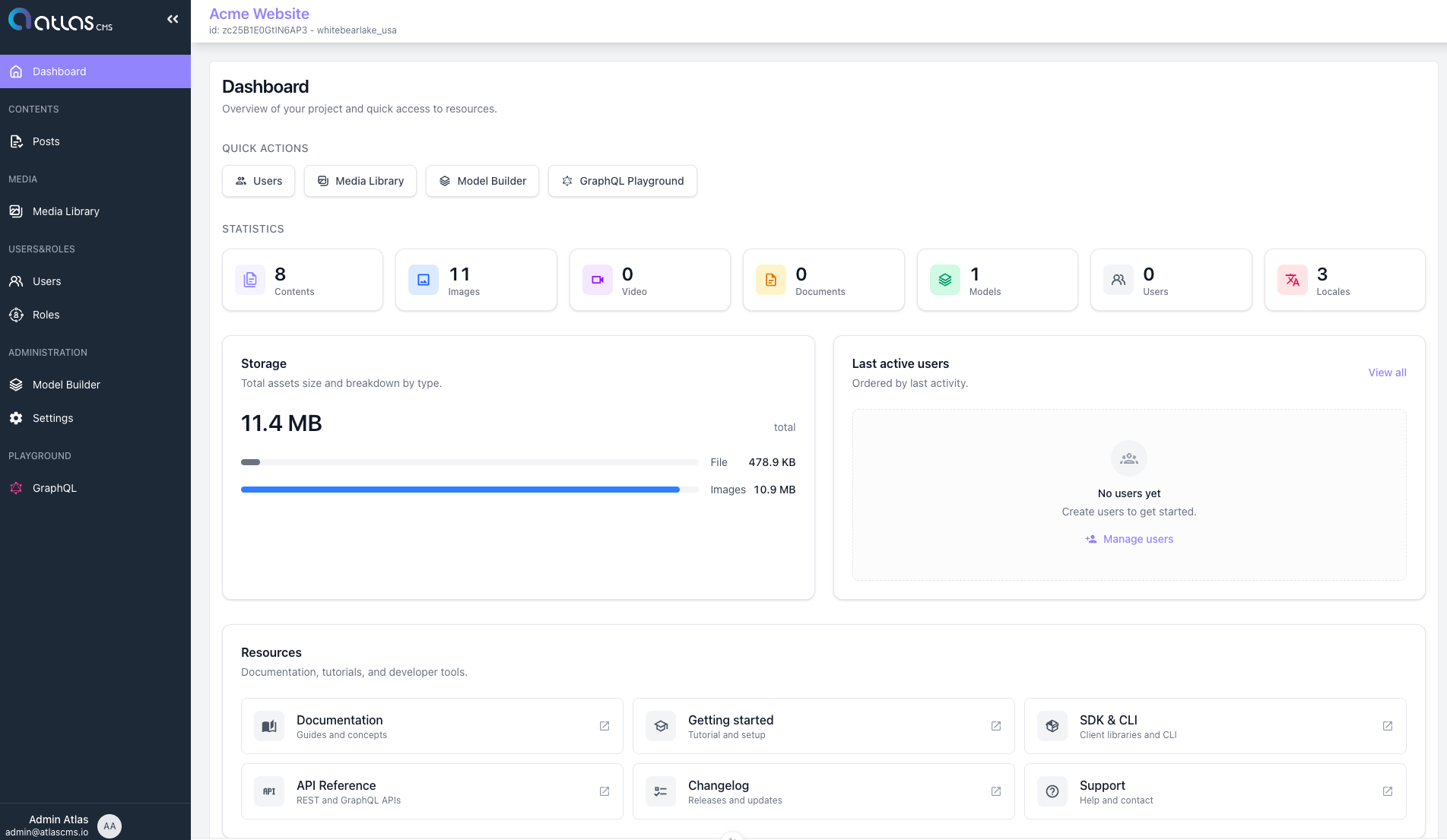This screenshot has height=840, width=1447.
Task: Collapse the sidebar with the double-chevron
Action: point(173,19)
